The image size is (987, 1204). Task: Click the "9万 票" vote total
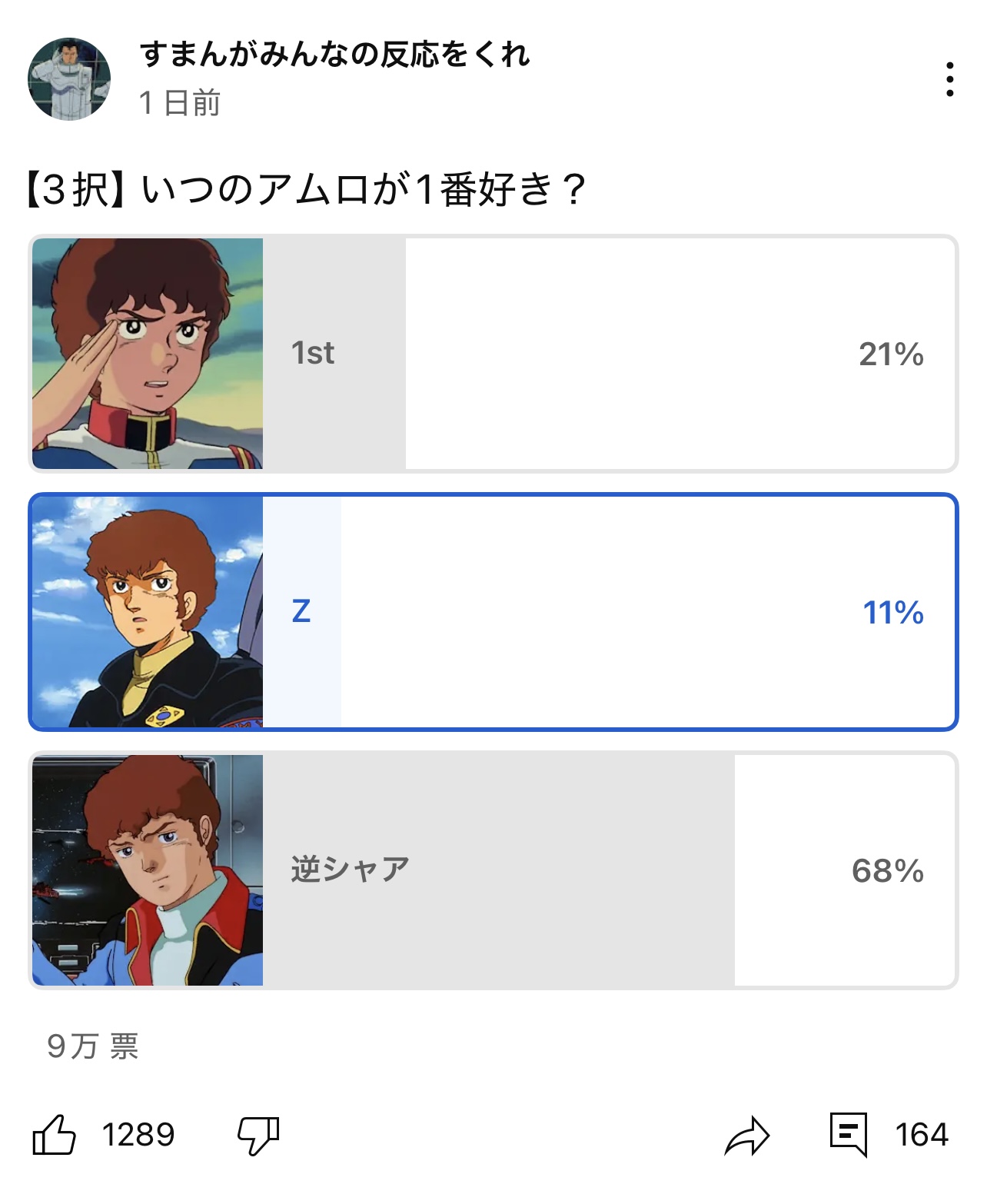click(93, 1046)
